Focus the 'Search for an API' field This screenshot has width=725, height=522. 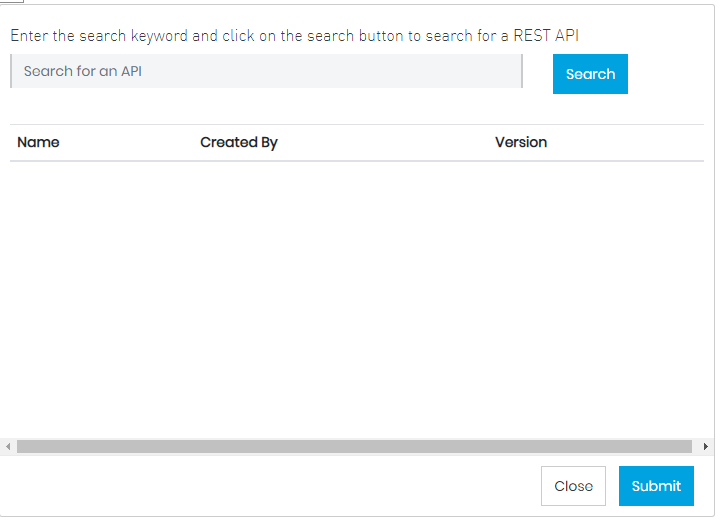[266, 71]
